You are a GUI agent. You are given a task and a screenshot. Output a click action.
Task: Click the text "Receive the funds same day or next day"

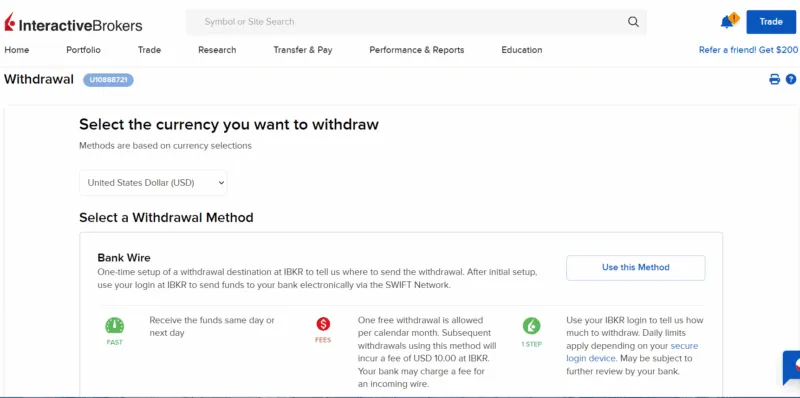tap(212, 327)
